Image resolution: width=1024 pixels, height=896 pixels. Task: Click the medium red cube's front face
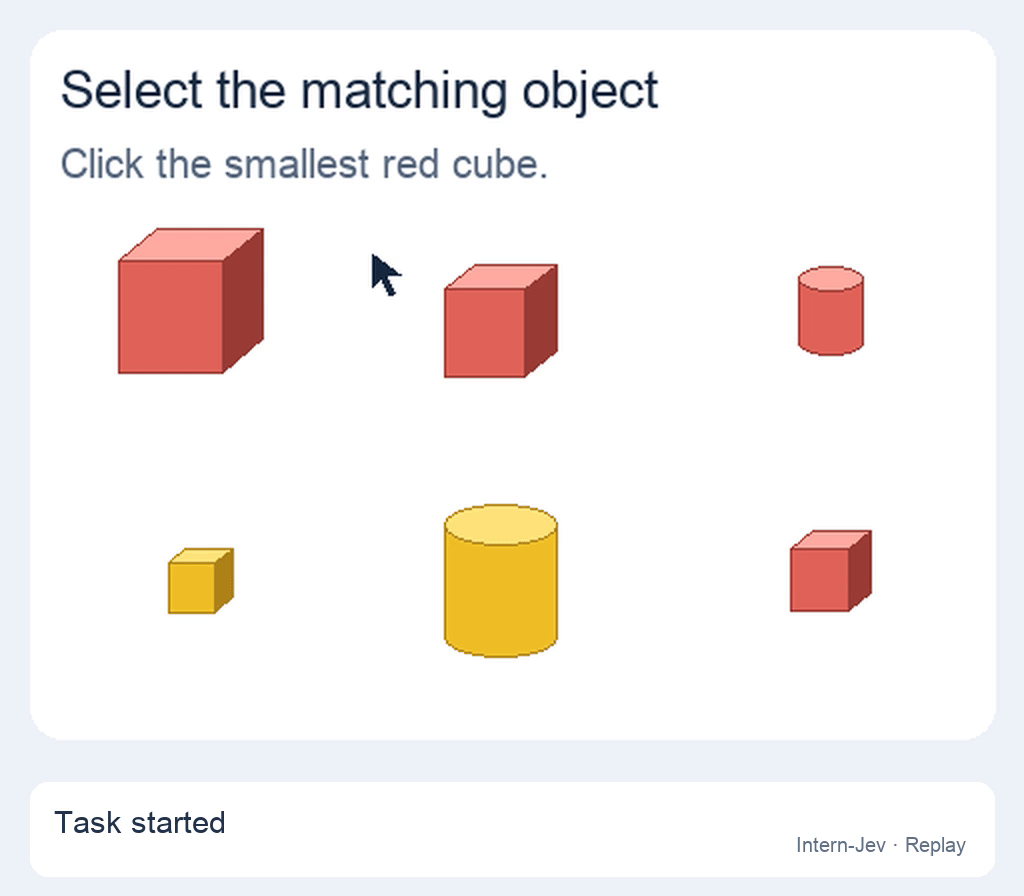pos(485,333)
